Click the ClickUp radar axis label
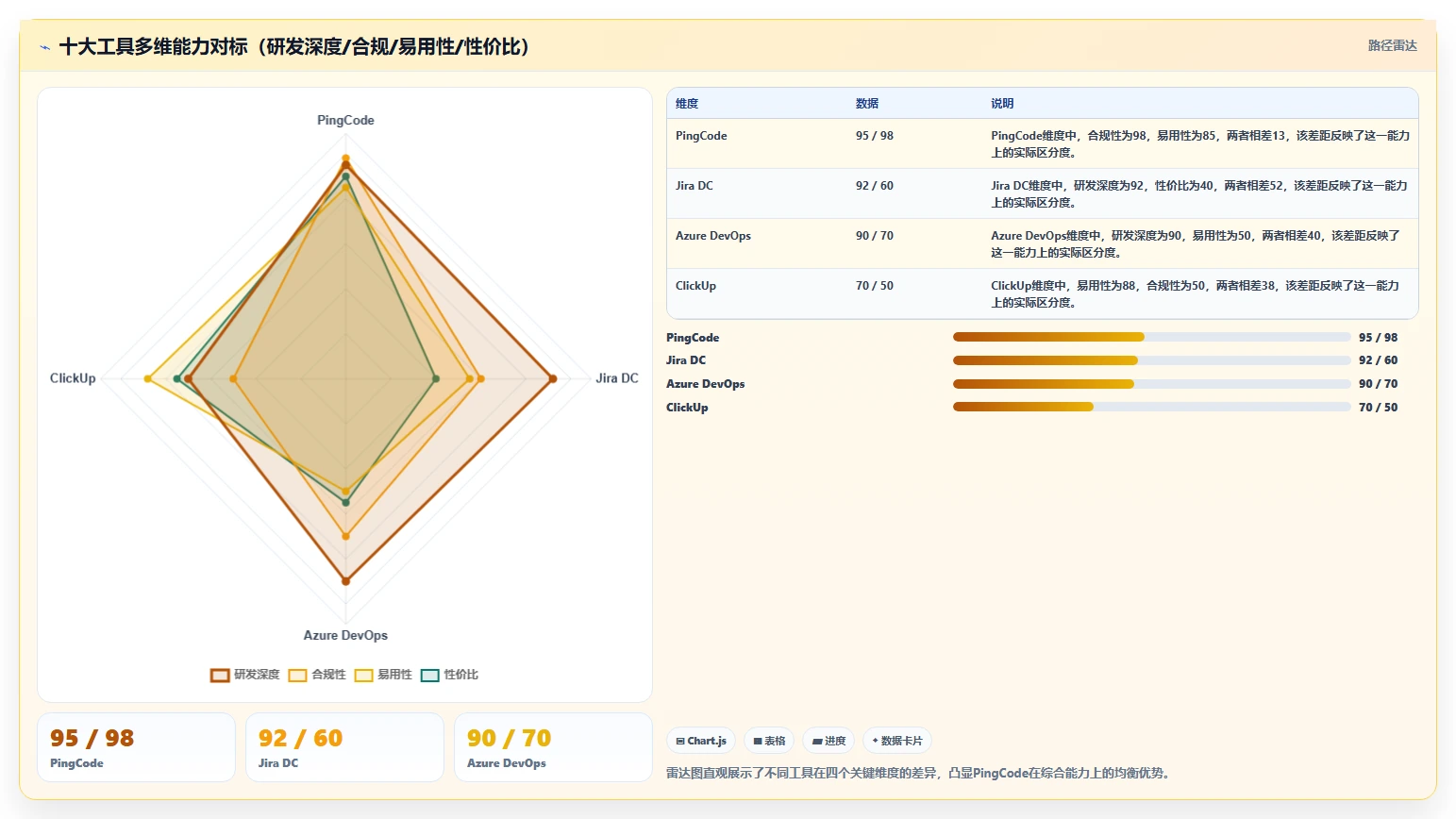 pos(73,378)
